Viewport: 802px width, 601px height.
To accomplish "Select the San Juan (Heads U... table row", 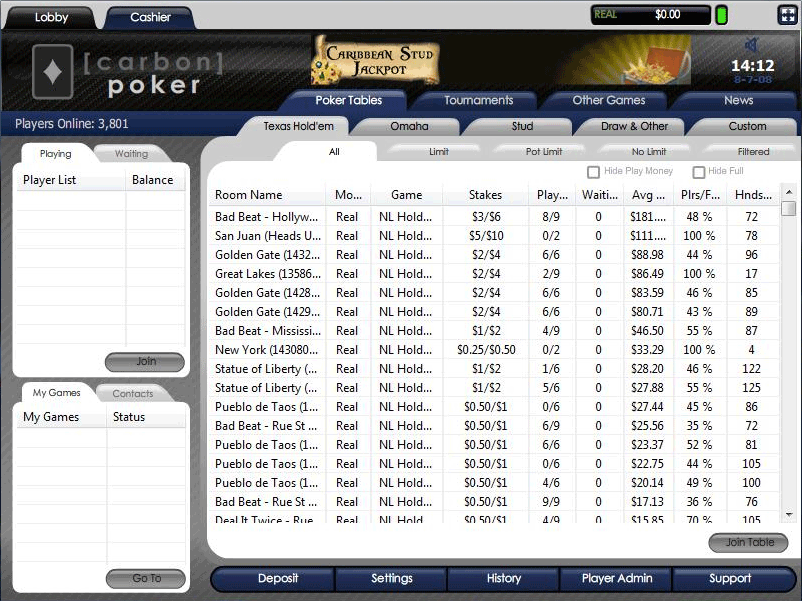I will (494, 236).
